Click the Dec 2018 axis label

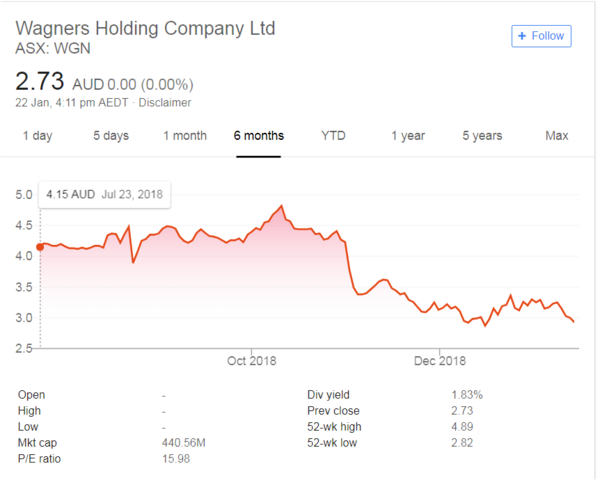coord(441,360)
